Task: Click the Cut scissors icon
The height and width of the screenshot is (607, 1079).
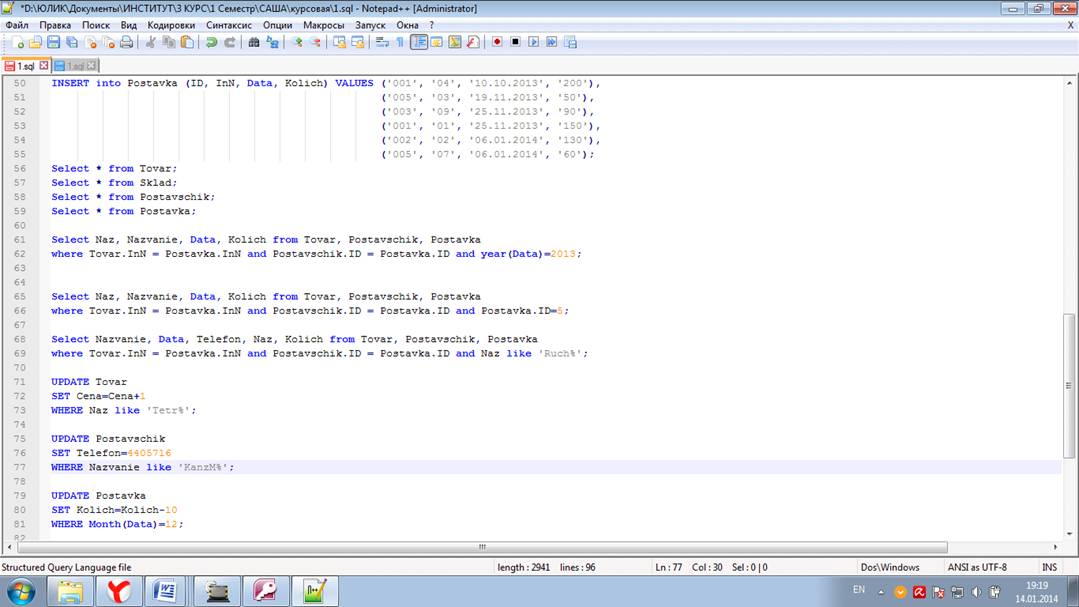Action: (151, 42)
